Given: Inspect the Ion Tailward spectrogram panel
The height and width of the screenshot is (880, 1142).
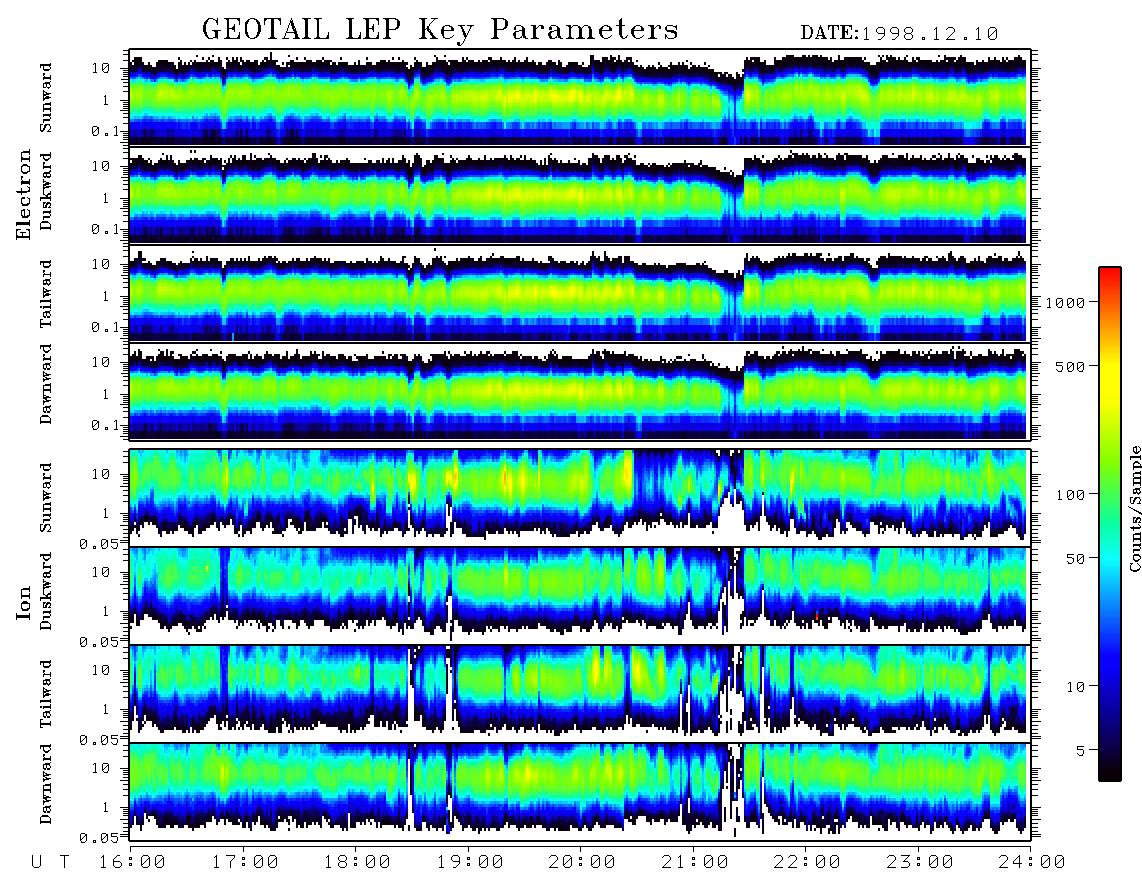Looking at the screenshot, I should 580,694.
